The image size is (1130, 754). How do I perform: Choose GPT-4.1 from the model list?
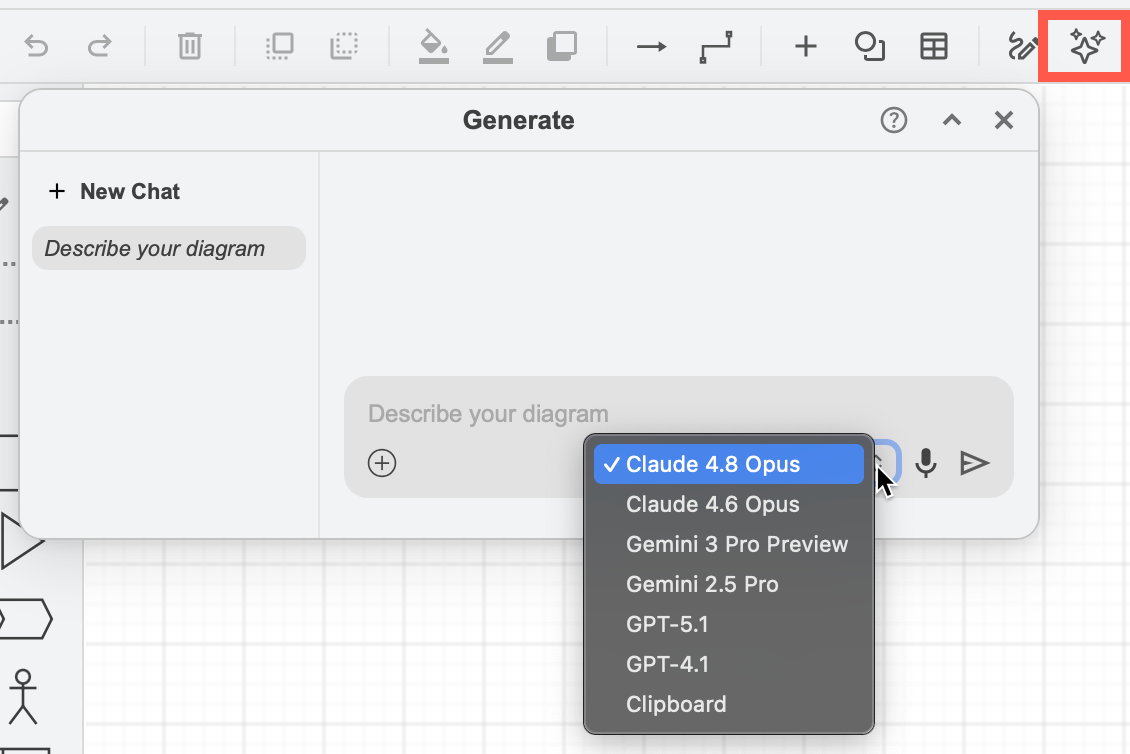(x=729, y=664)
